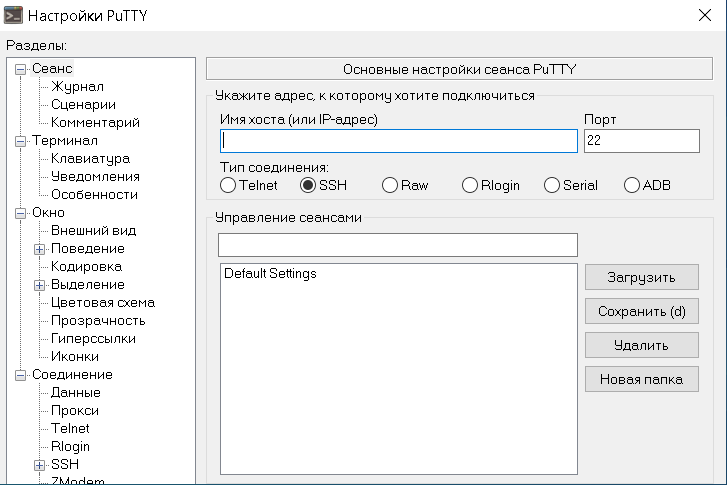Choose the Rlogin connection type
The height and width of the screenshot is (485, 727).
[470, 185]
